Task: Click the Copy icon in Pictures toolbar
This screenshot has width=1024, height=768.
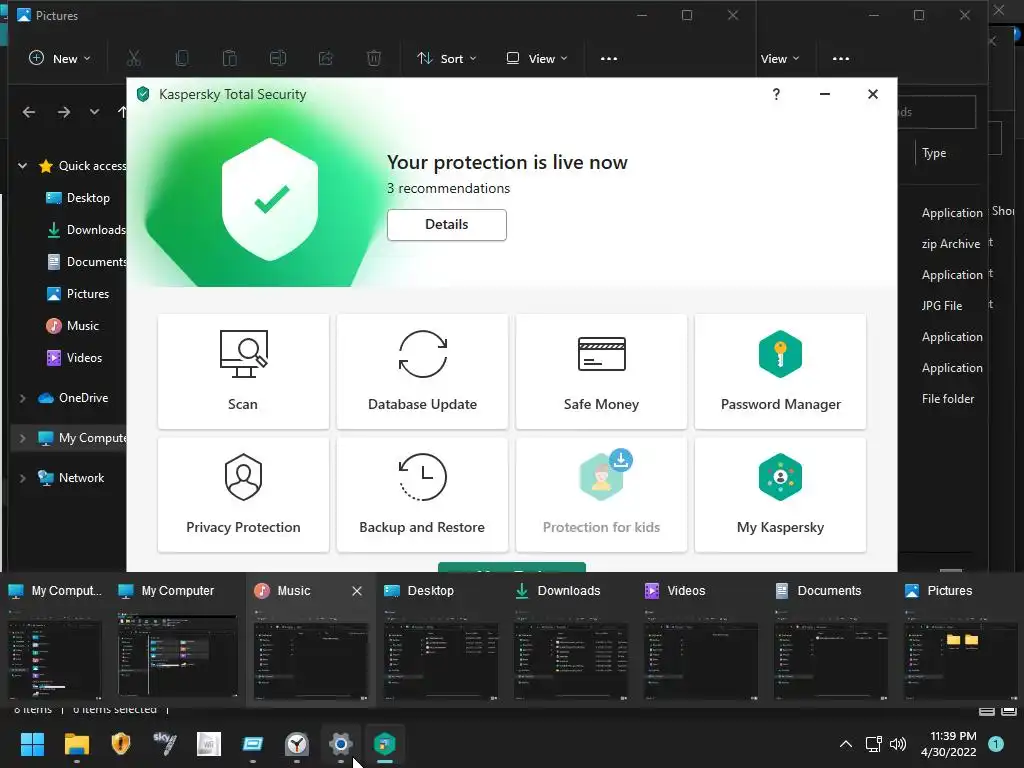Action: (182, 58)
